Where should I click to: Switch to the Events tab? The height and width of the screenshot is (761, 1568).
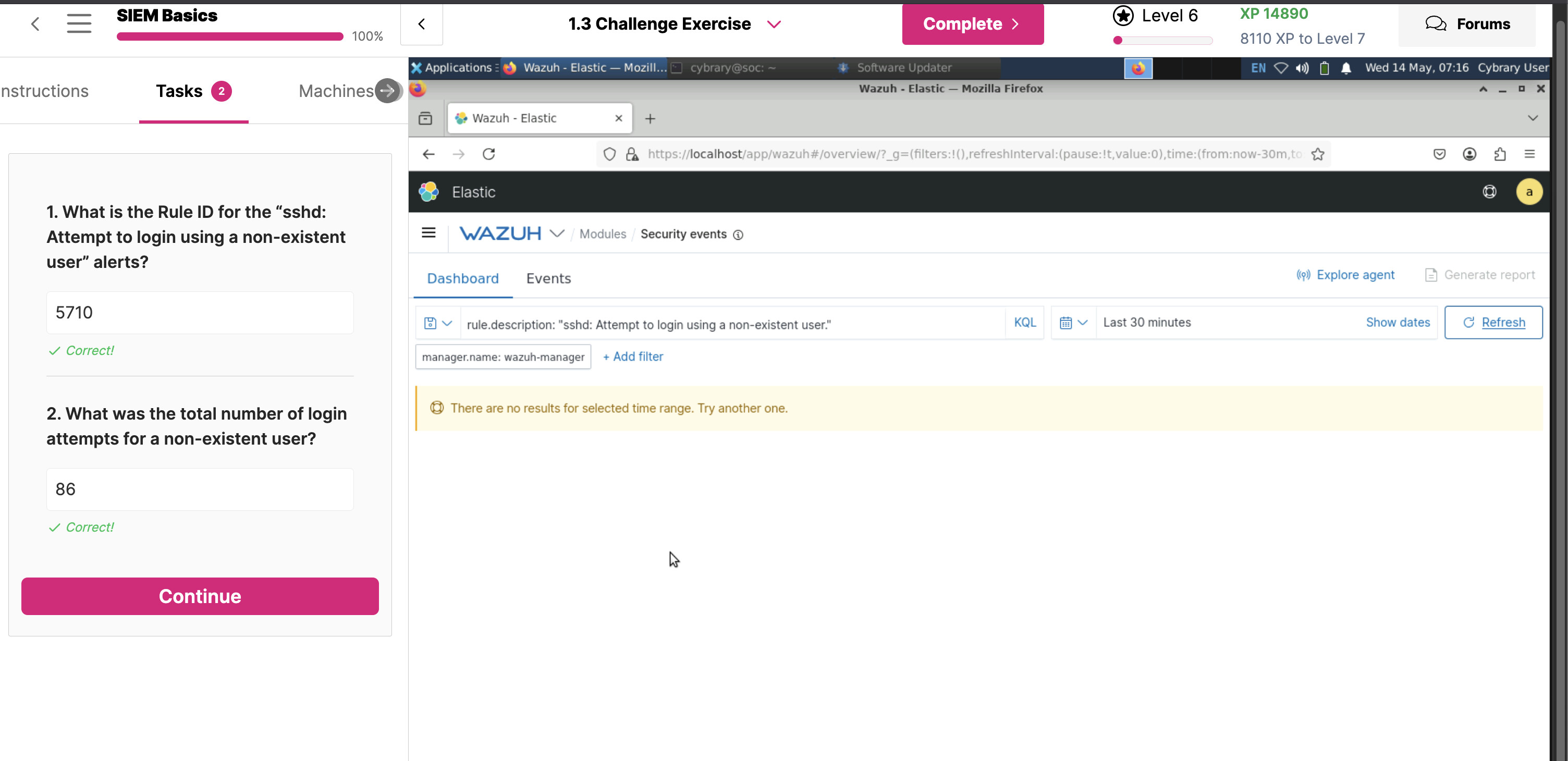click(x=548, y=279)
